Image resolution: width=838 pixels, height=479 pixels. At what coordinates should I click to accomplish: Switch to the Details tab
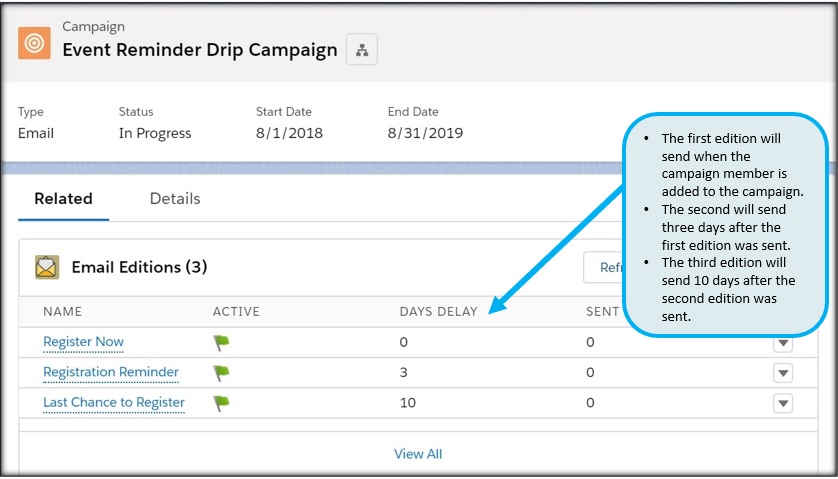[175, 199]
